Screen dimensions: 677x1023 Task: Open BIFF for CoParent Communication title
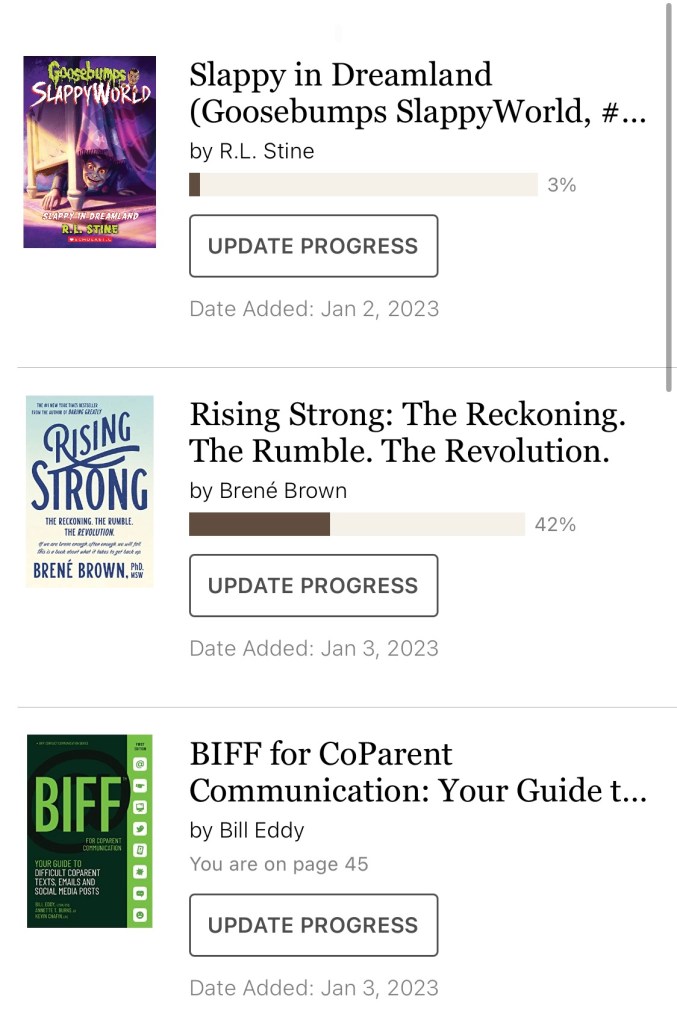click(418, 772)
